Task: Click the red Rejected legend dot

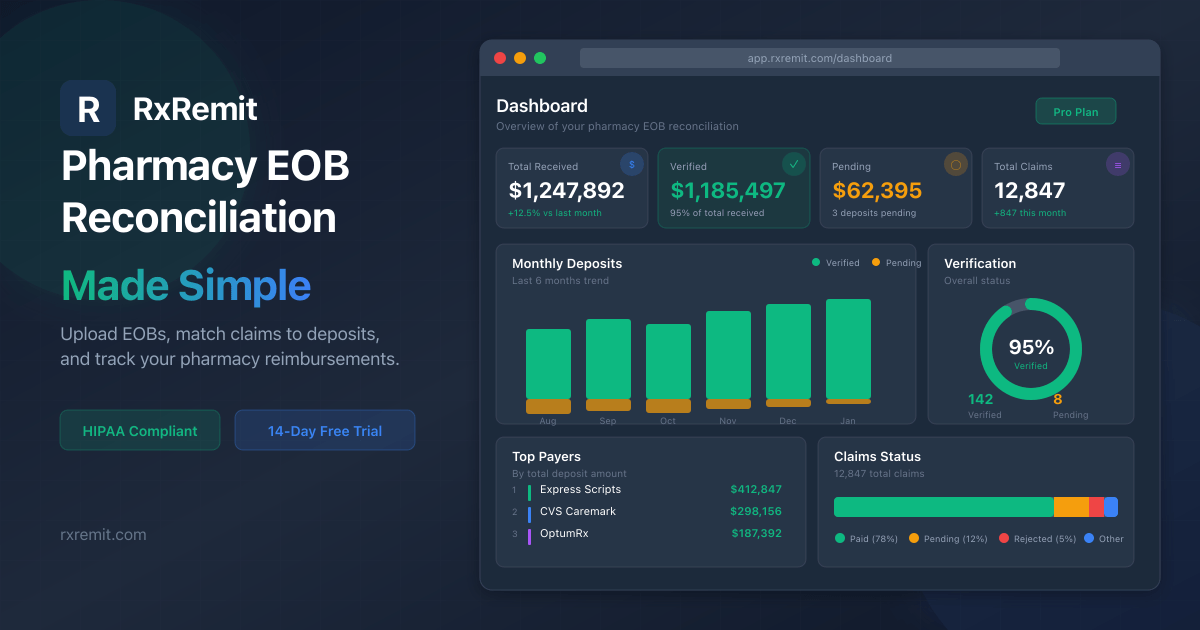Action: [x=1005, y=538]
